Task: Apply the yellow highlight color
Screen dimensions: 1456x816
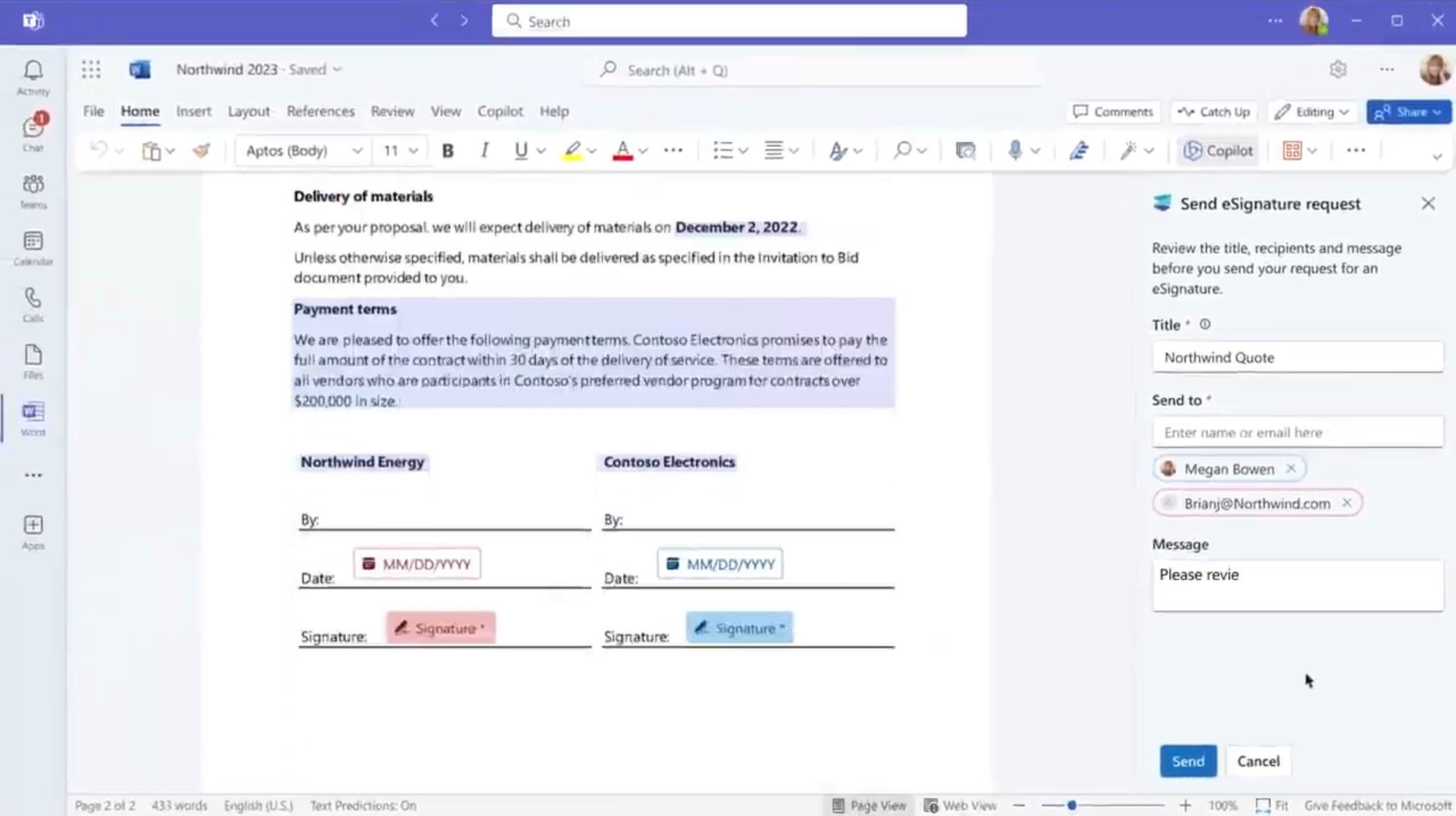Action: pyautogui.click(x=572, y=150)
